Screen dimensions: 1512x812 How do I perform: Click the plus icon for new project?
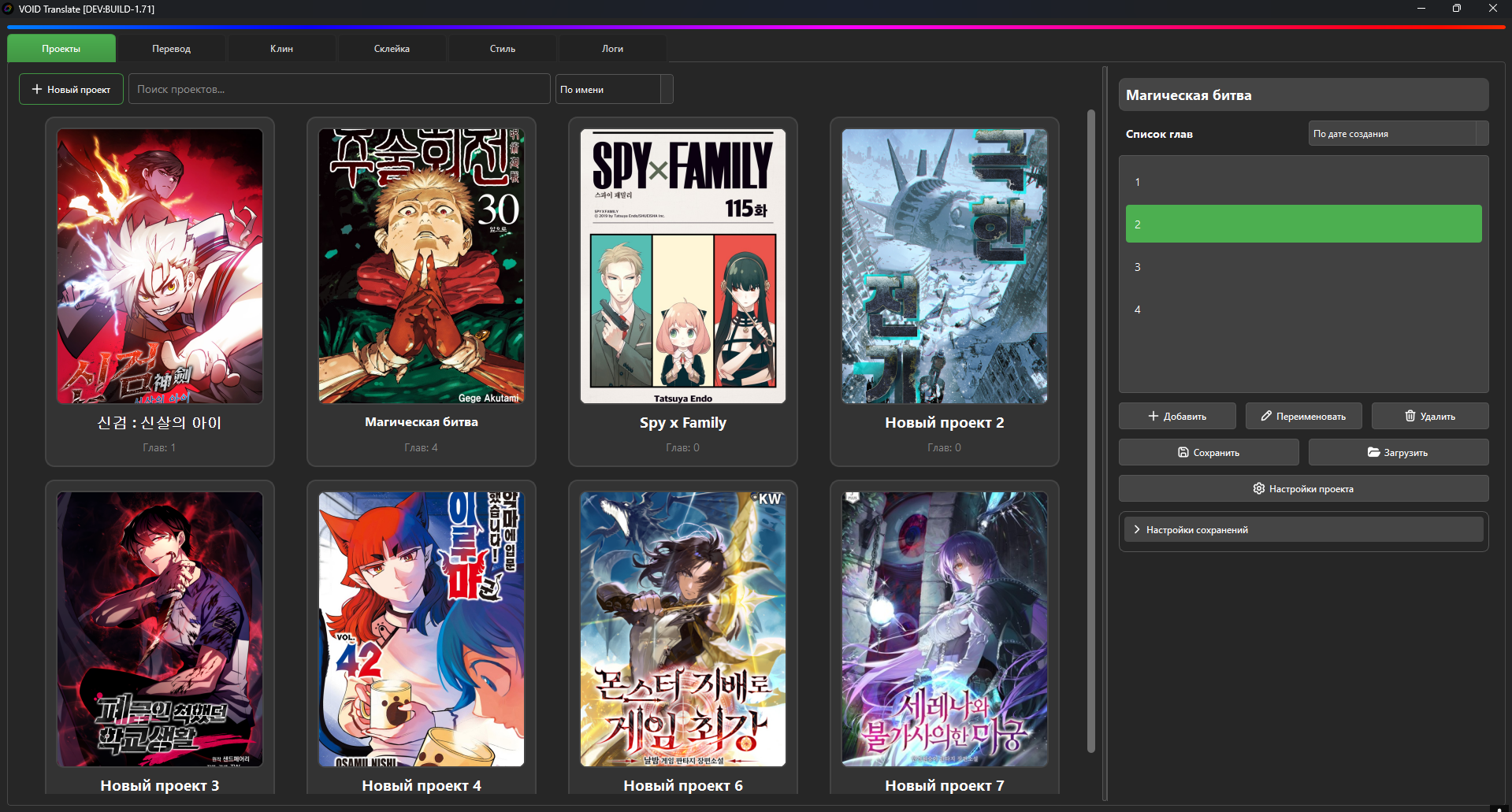(x=37, y=89)
